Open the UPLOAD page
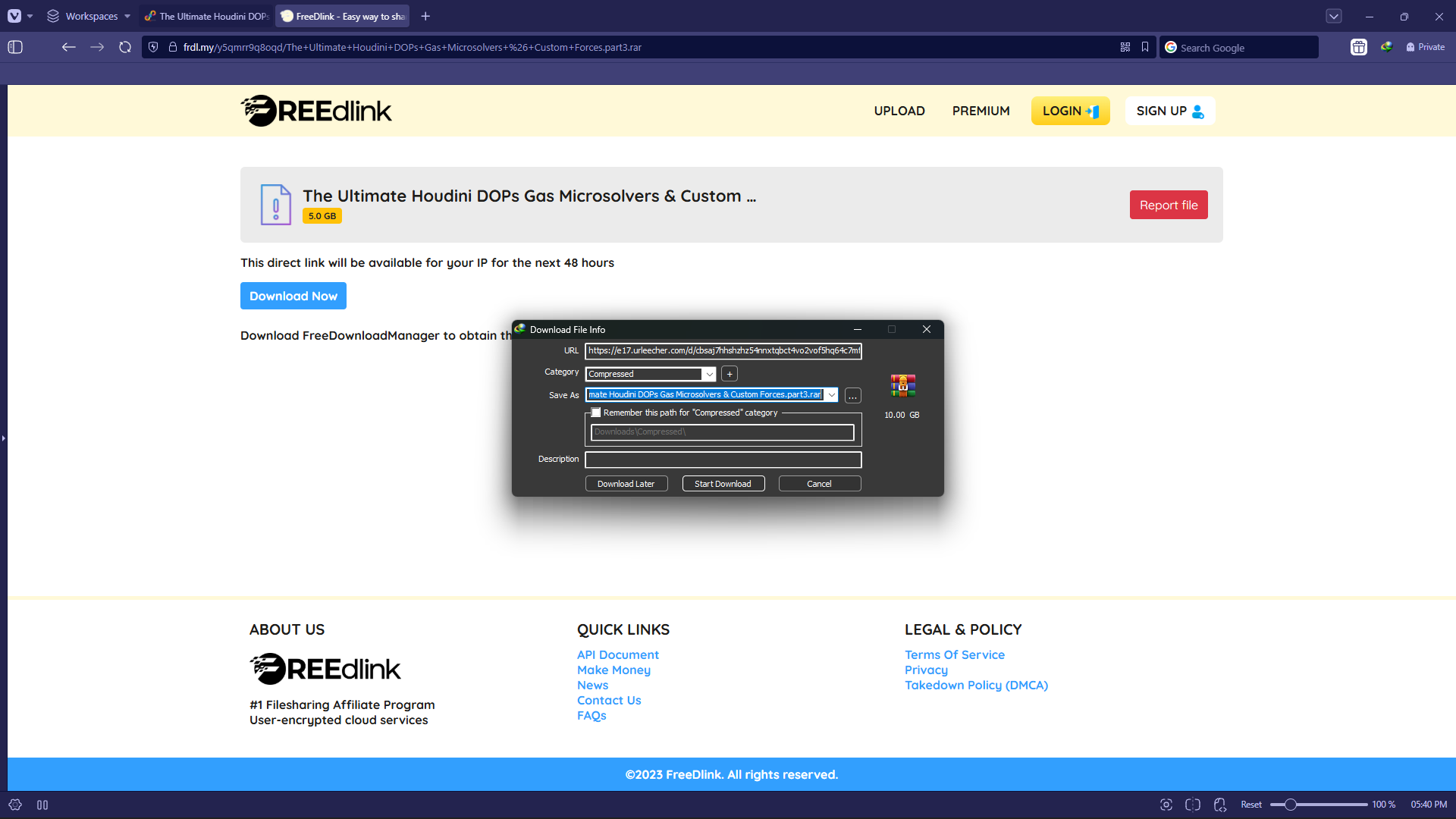This screenshot has height=819, width=1456. click(899, 111)
